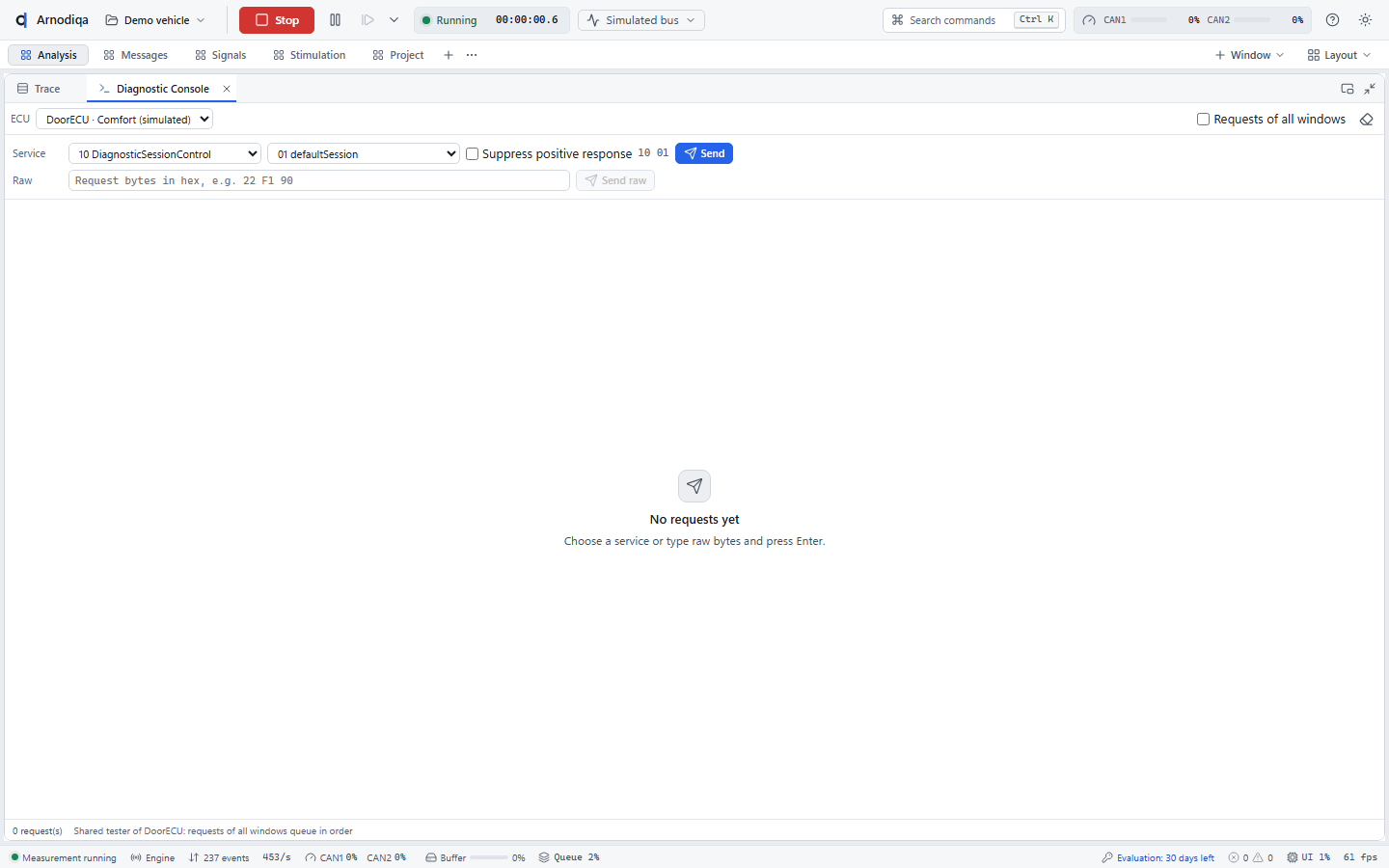Open the ECU DoorECU Comfort dropdown
The width and height of the screenshot is (1389, 868).
(x=124, y=120)
